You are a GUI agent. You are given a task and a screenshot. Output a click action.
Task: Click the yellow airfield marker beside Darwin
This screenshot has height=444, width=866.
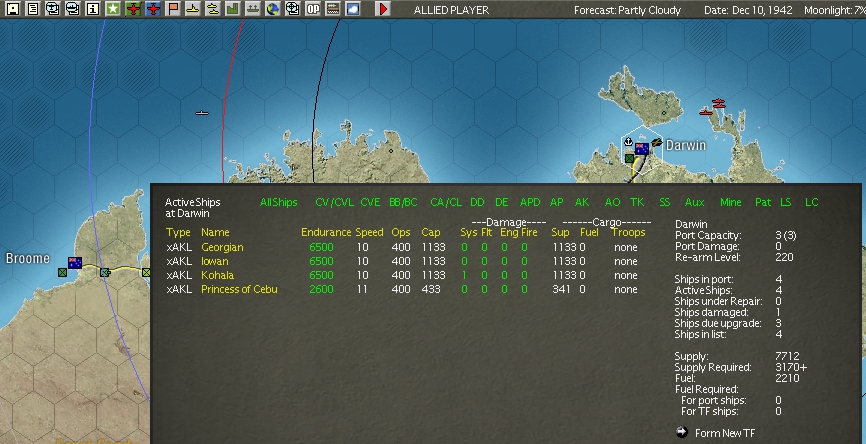pyautogui.click(x=657, y=142)
